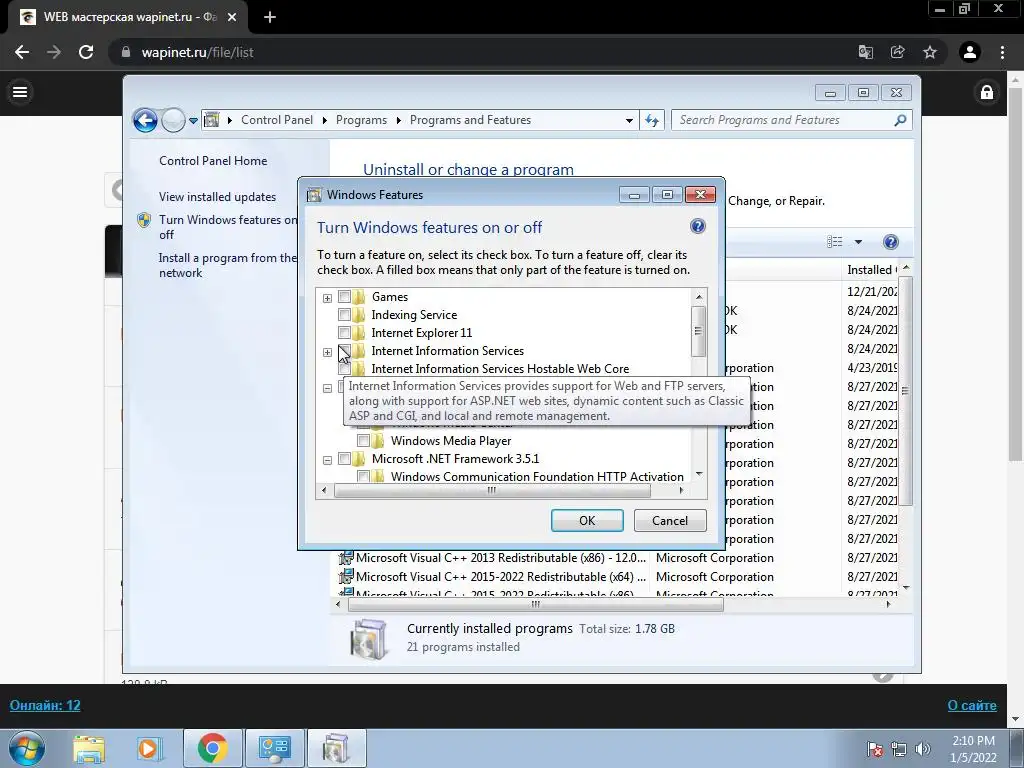
Task: Click the features list vertical scrollbar thumb
Action: pos(698,330)
